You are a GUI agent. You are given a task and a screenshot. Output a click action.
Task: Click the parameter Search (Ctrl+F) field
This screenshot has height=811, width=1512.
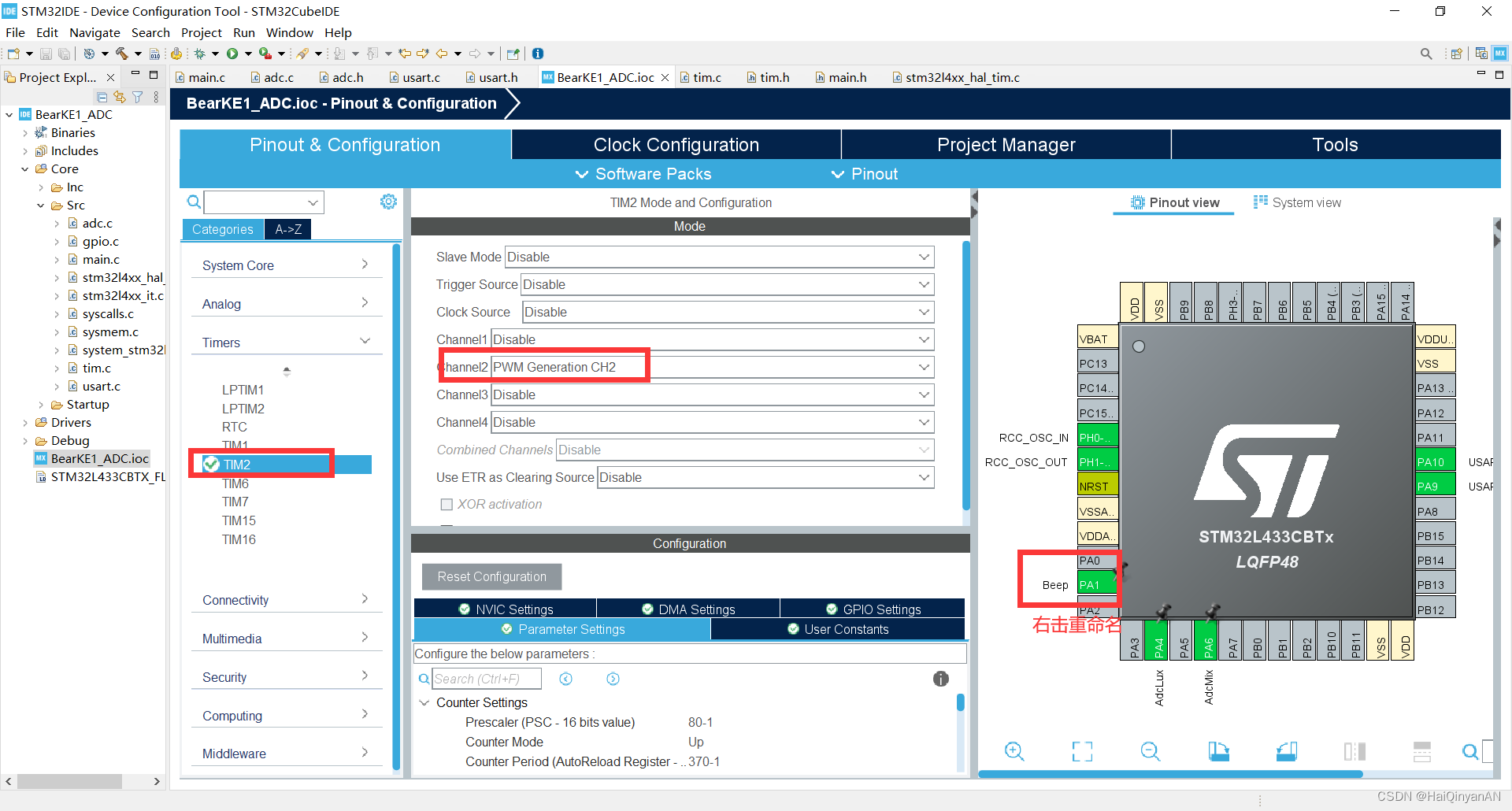[x=487, y=679]
